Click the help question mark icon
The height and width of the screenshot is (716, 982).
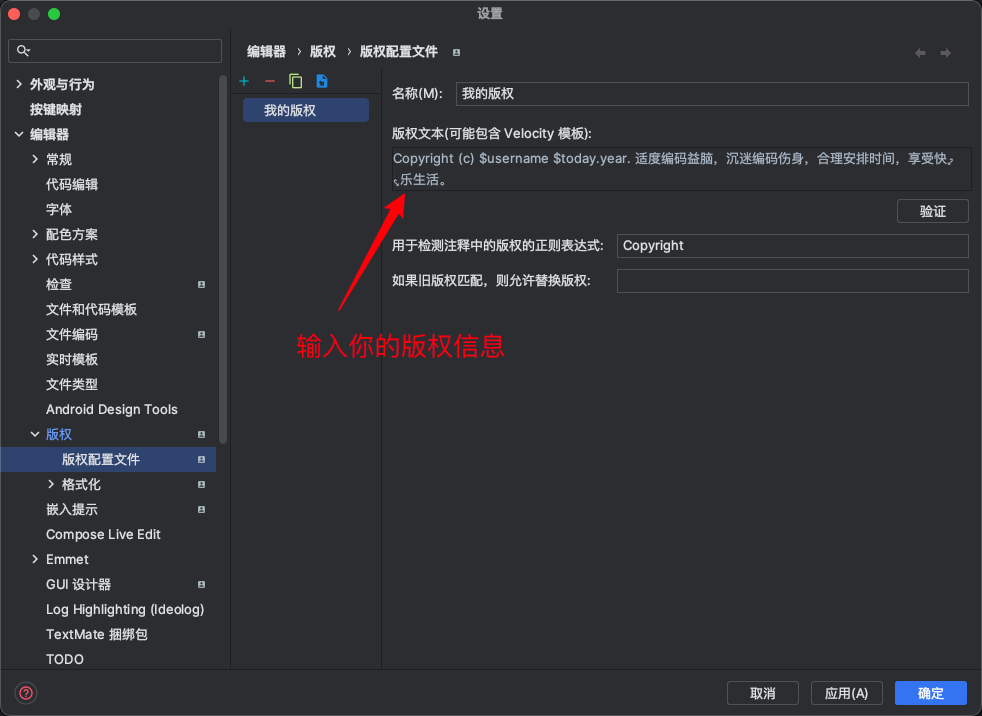[27, 692]
